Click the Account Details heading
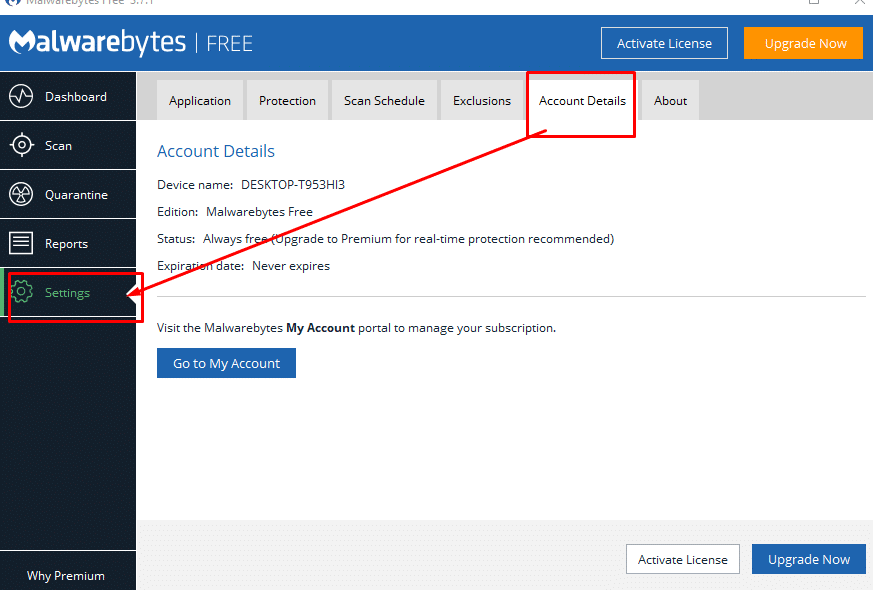Screen dimensions: 873x590 pos(216,151)
